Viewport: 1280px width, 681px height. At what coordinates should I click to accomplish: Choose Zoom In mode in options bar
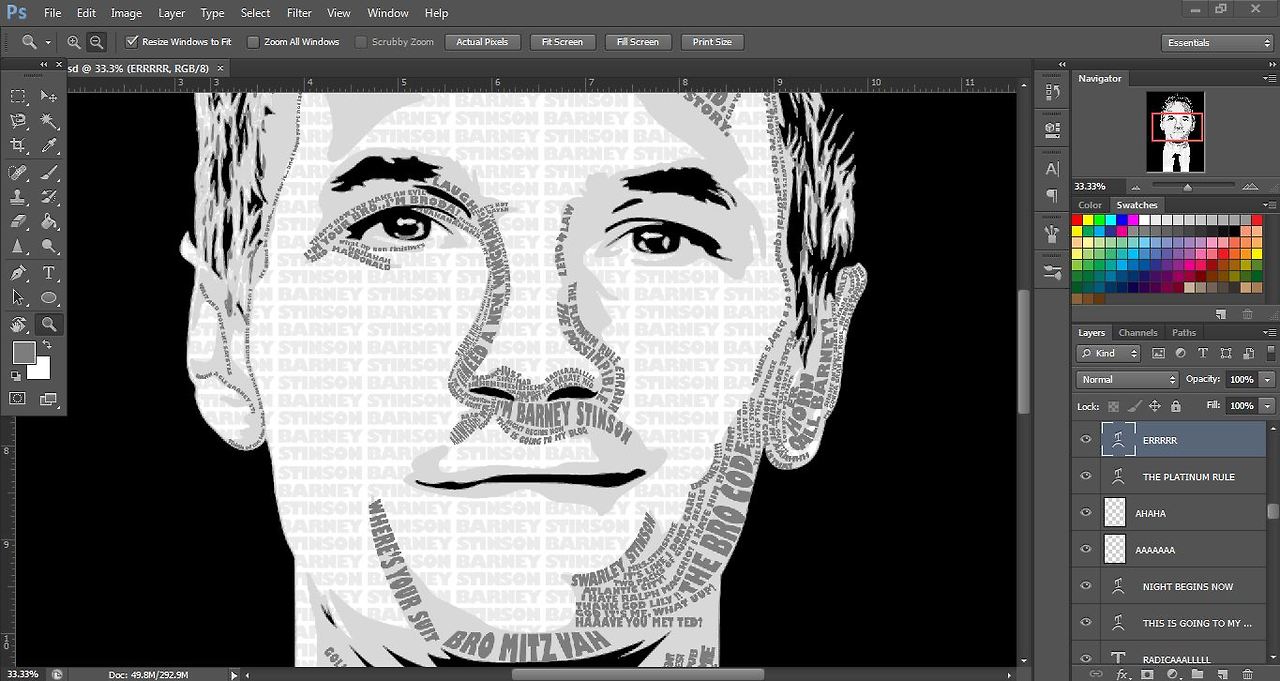75,42
